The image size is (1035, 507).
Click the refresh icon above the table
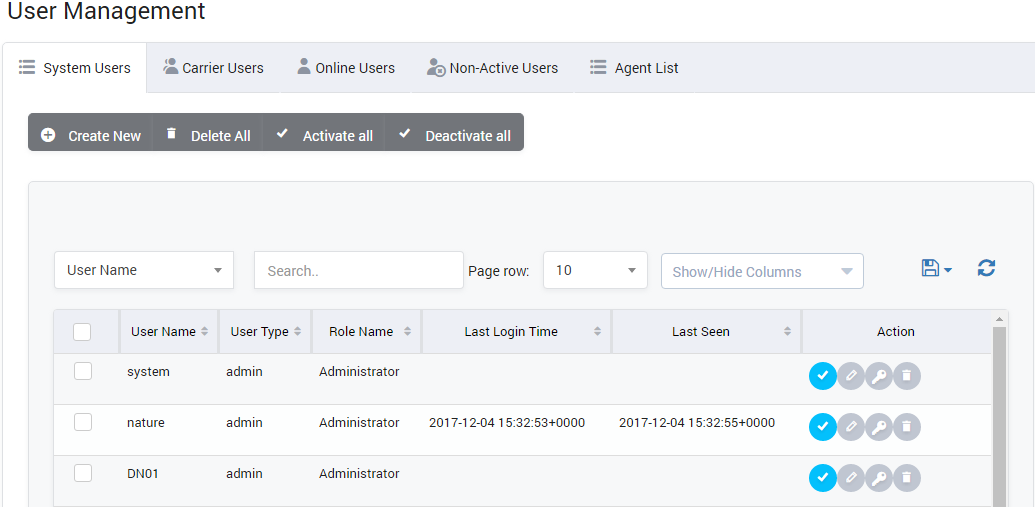(x=986, y=268)
